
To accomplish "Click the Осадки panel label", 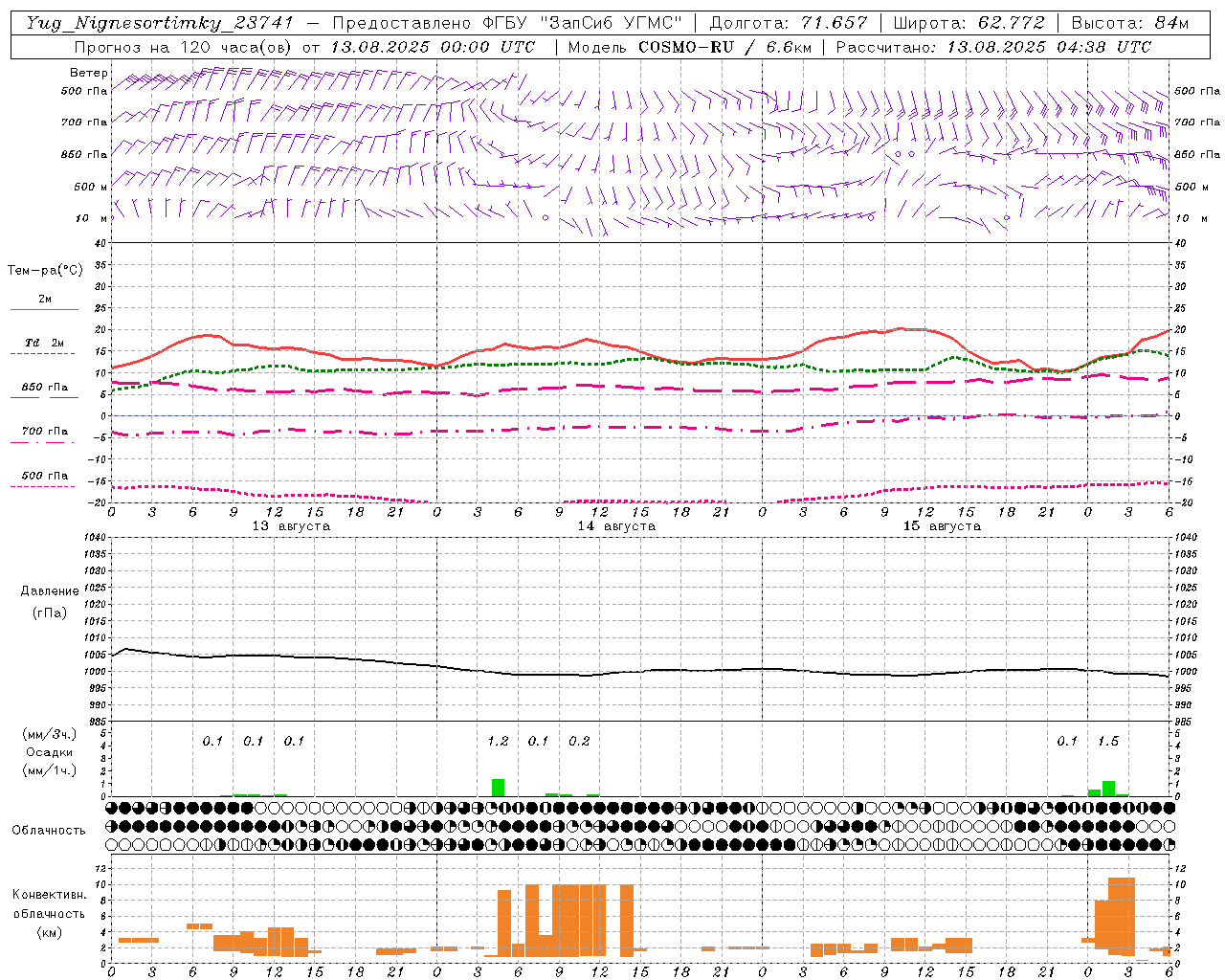I will 50,752.
